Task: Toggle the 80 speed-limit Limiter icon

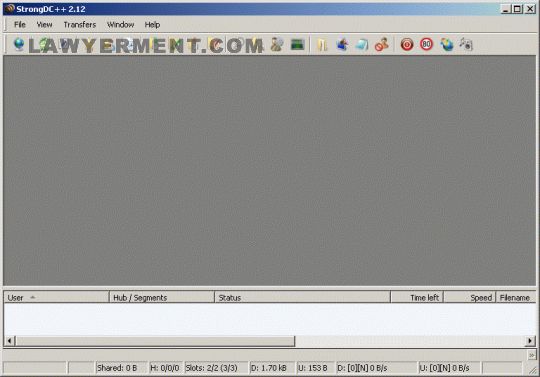Action: click(426, 44)
